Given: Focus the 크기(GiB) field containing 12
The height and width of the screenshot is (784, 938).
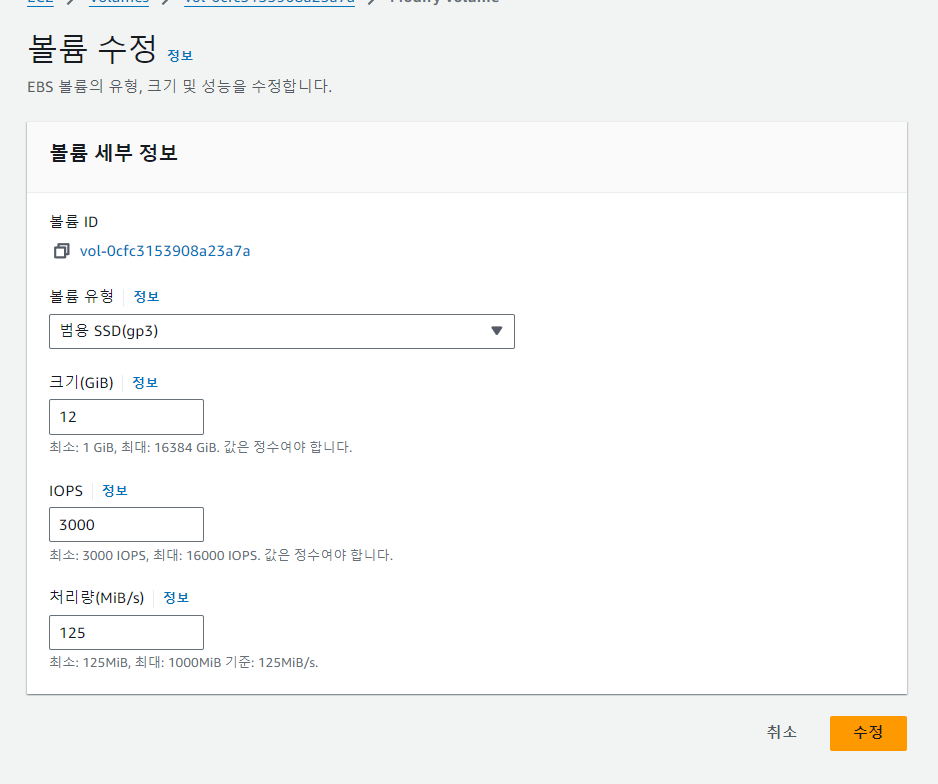Looking at the screenshot, I should (x=126, y=417).
